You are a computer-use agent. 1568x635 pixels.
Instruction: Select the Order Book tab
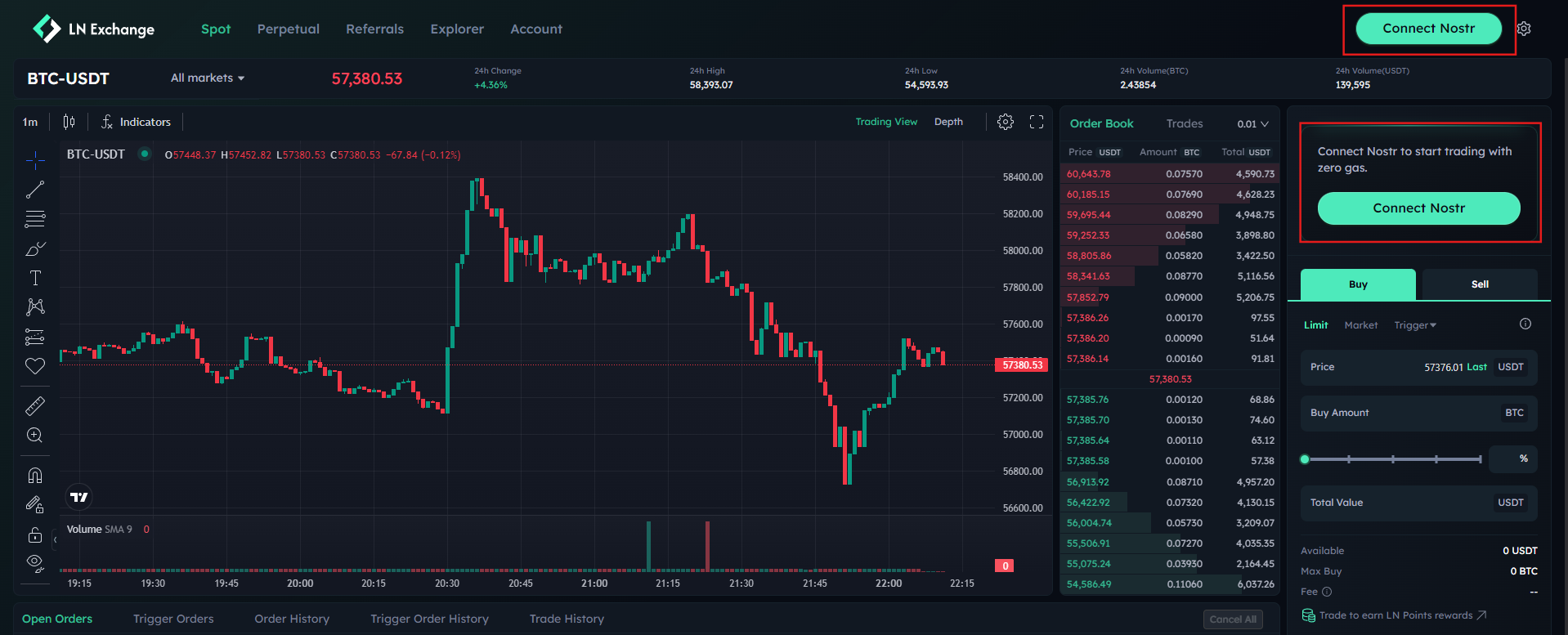point(1102,123)
